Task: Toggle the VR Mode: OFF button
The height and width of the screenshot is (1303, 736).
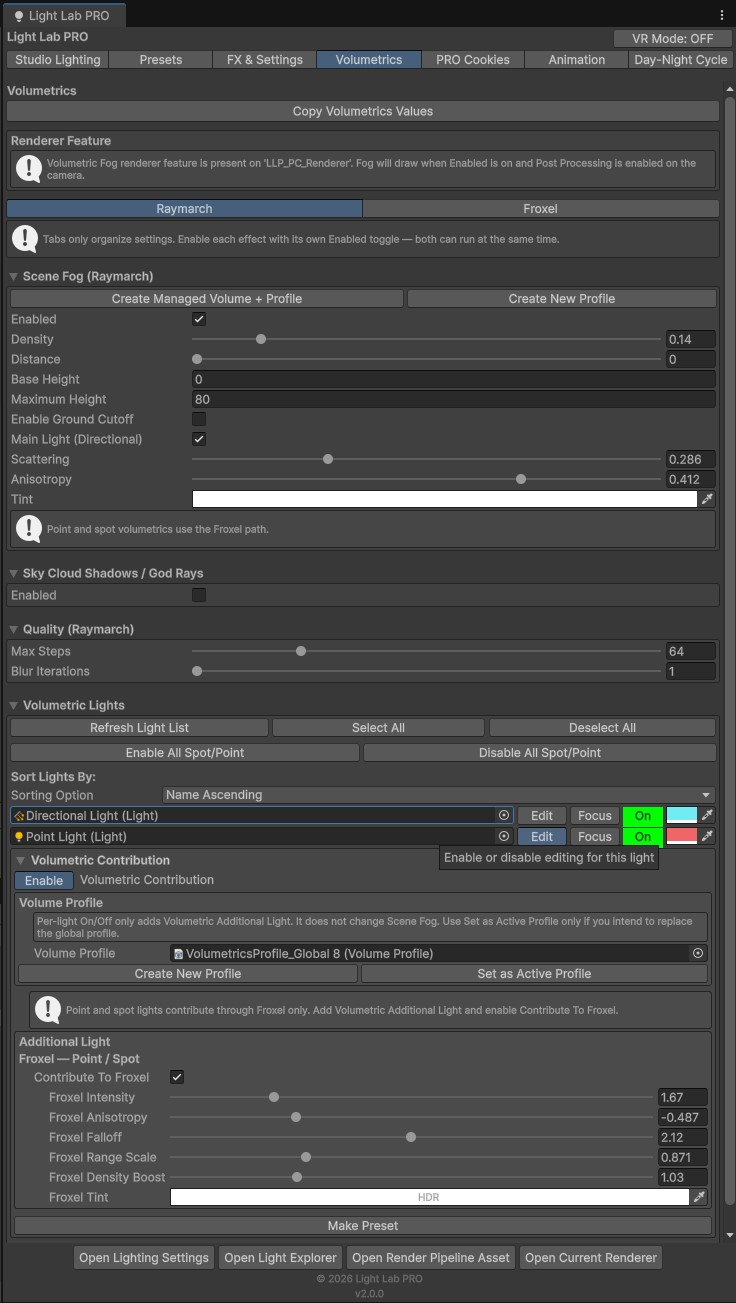Action: [672, 38]
